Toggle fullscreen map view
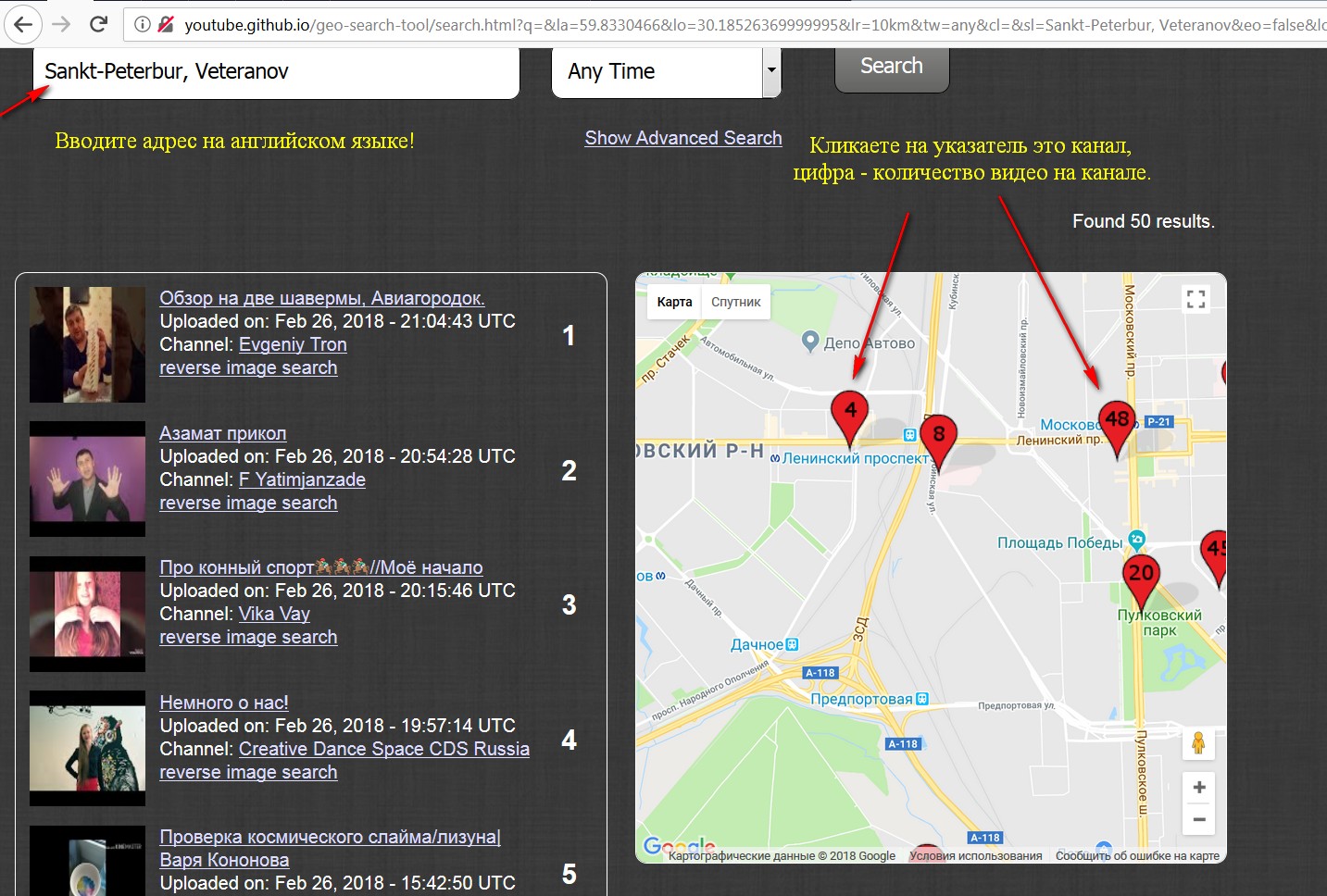Screen dimensions: 1327x896 (x=1196, y=299)
